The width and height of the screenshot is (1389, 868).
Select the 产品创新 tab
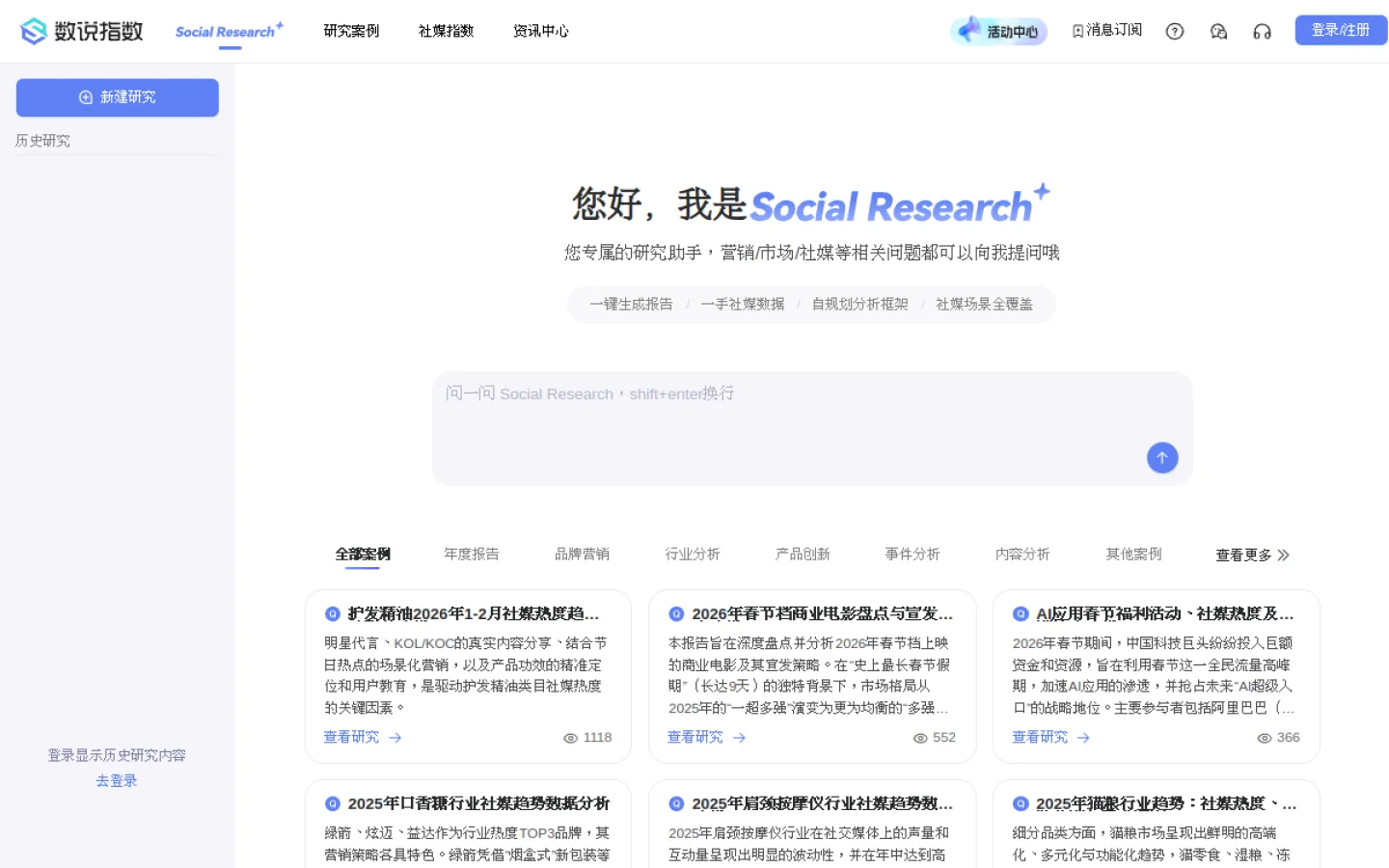803,554
